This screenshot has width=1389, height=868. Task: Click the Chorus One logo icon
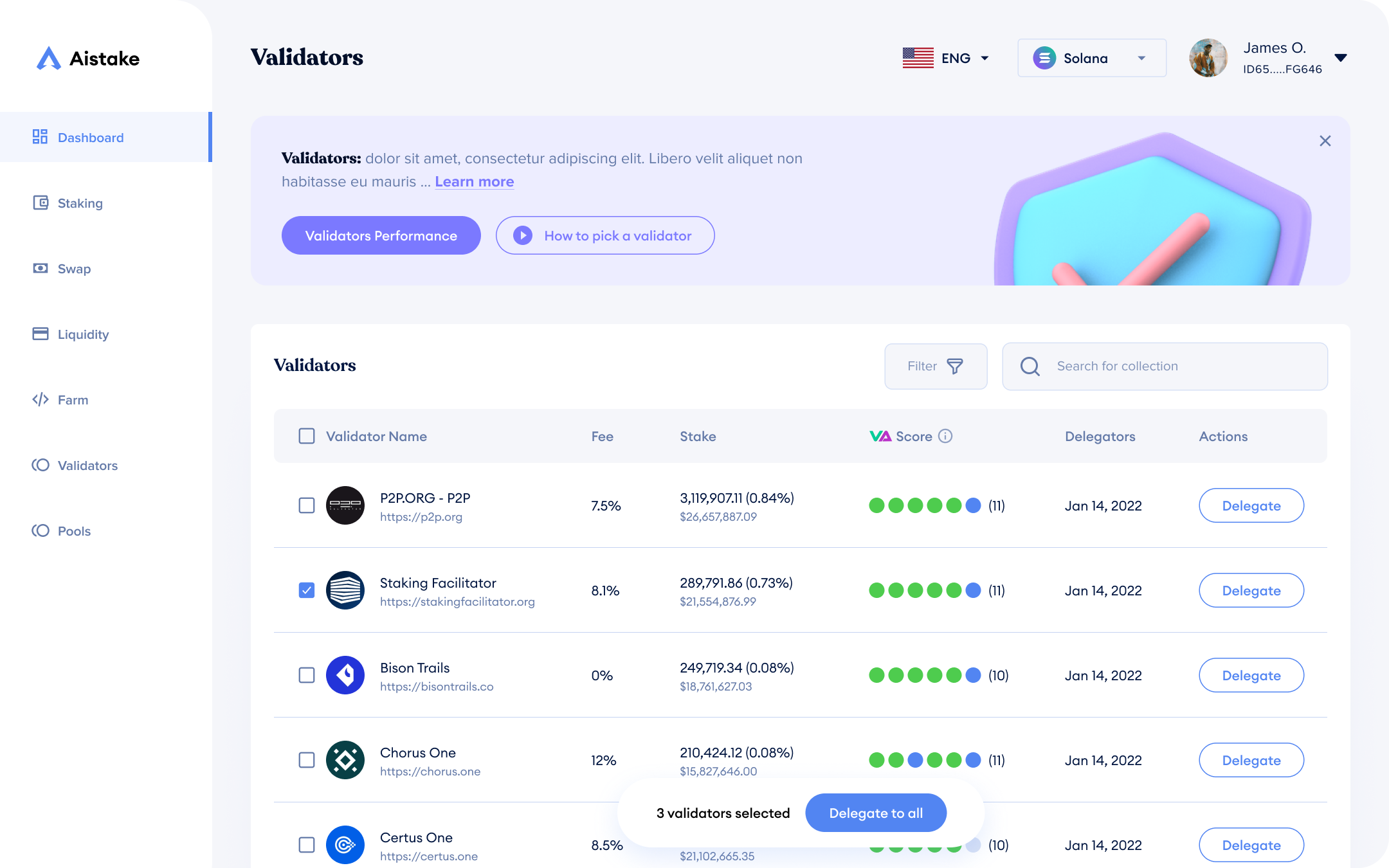[x=345, y=760]
